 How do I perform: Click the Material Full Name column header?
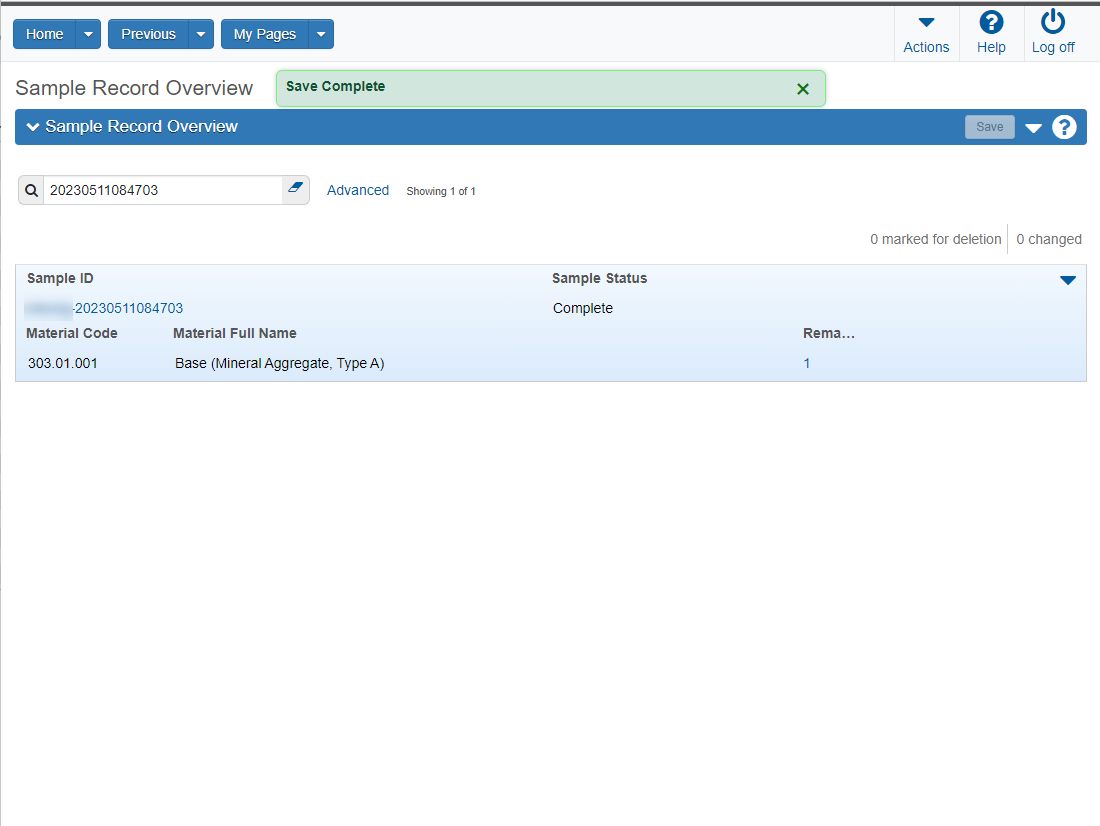coord(234,333)
